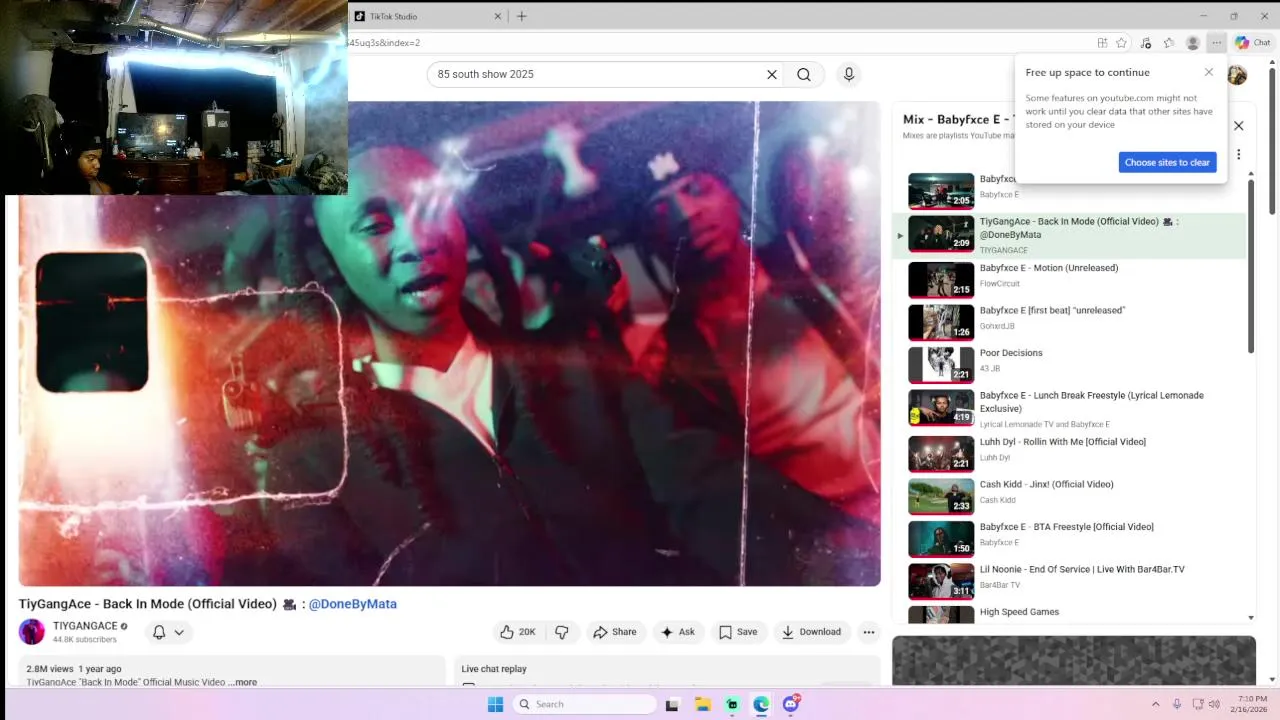This screenshot has height=720, width=1280.
Task: Click the YouTube search magnifier button
Action: [x=804, y=74]
